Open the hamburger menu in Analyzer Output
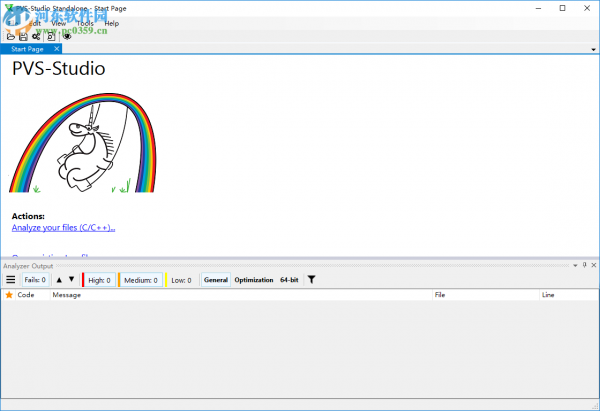This screenshot has width=600, height=411. coord(11,280)
